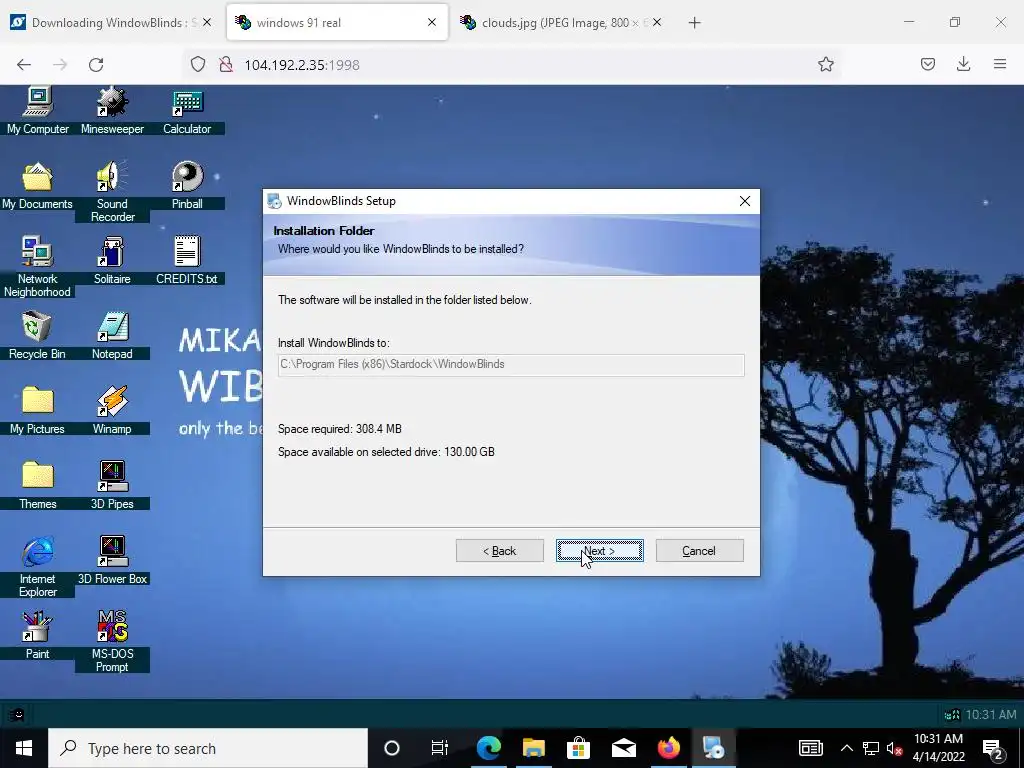Show hidden system tray icons
This screenshot has height=768, width=1024.
pos(846,748)
